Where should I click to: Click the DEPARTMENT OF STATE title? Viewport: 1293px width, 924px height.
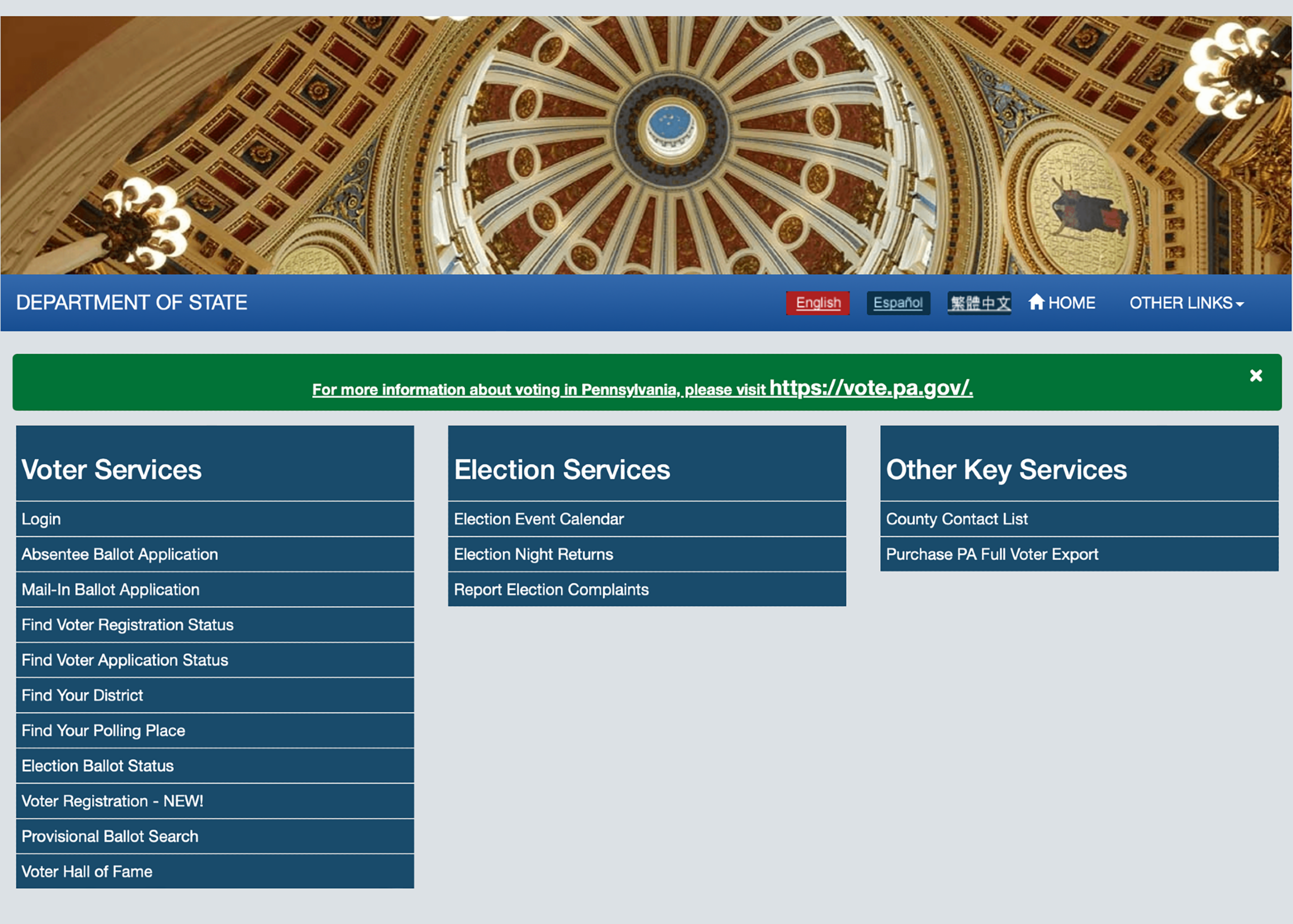pos(131,303)
